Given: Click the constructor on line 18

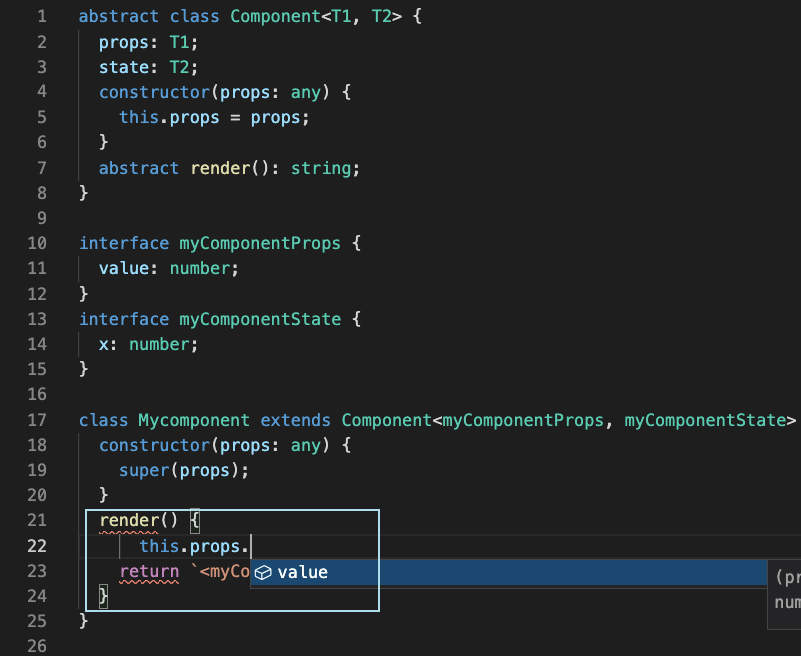Looking at the screenshot, I should [154, 446].
